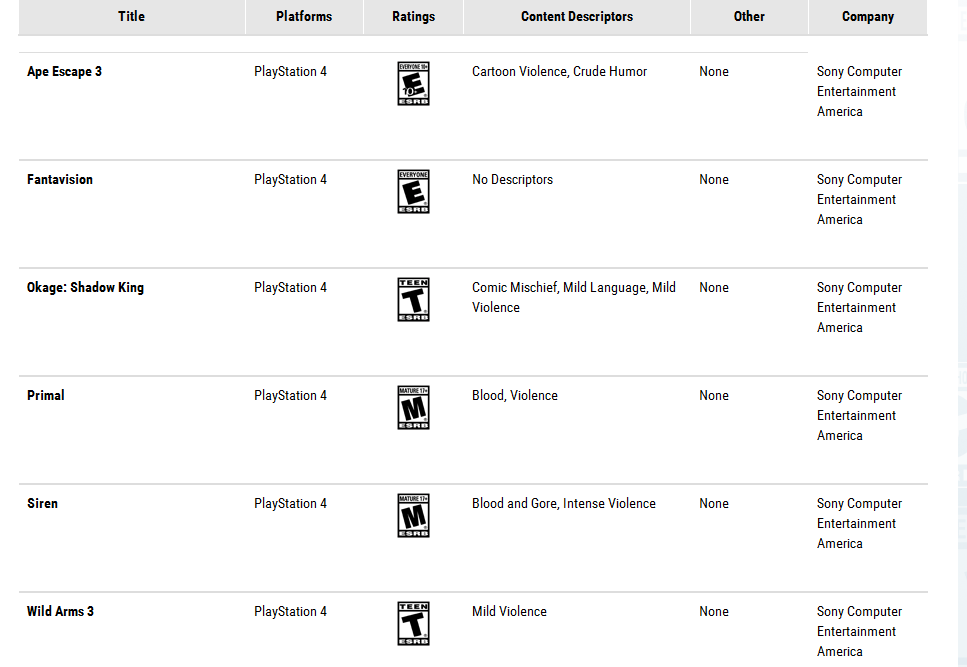Click the Ratings column header

[413, 17]
